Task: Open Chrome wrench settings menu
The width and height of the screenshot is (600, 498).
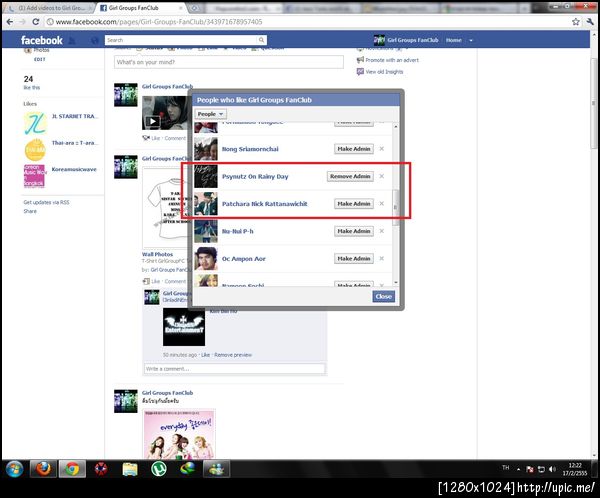Action: [590, 22]
